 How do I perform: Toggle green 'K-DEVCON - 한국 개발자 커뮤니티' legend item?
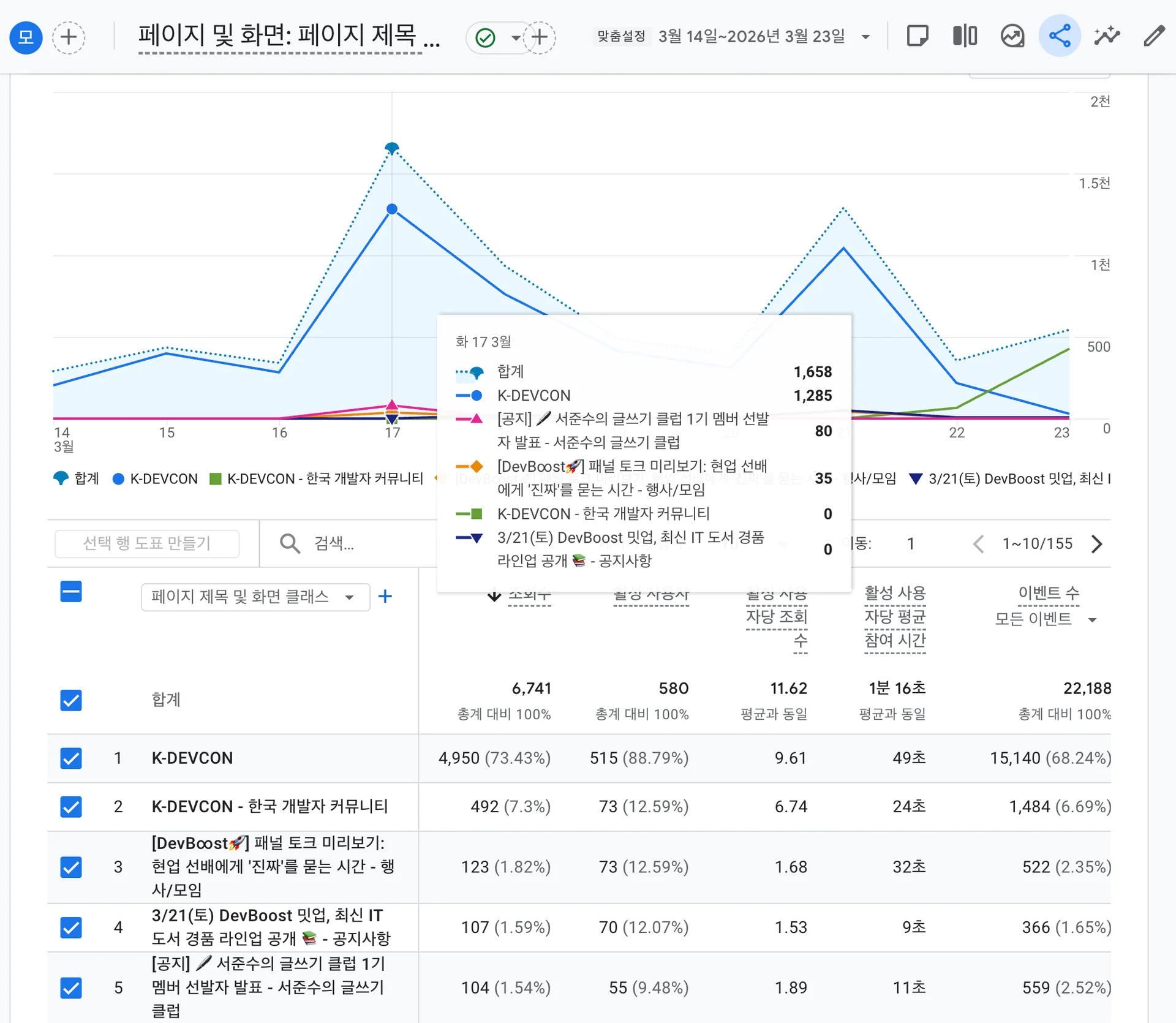tap(317, 478)
